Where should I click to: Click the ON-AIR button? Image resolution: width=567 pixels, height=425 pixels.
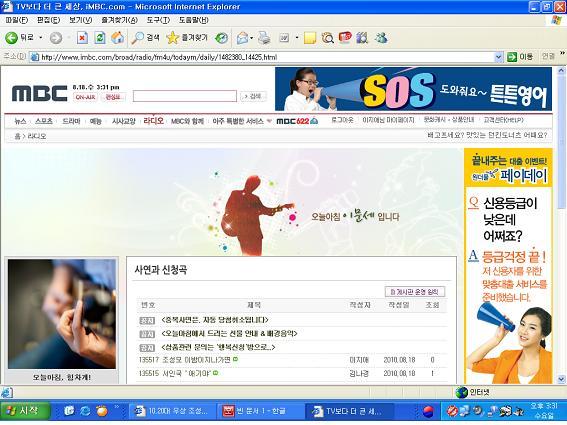coord(85,97)
